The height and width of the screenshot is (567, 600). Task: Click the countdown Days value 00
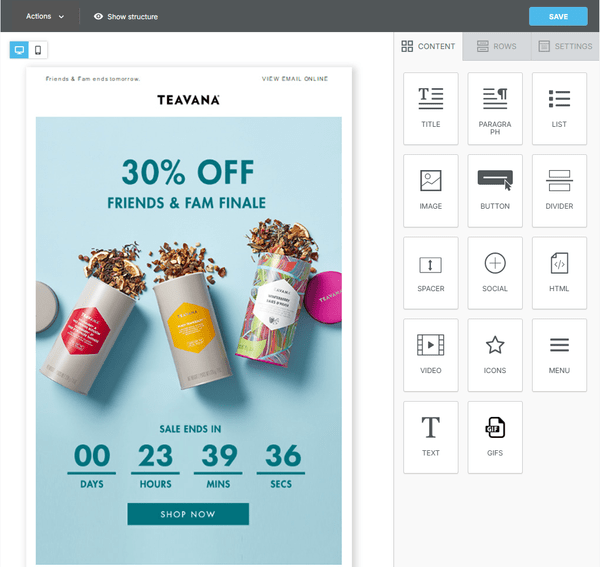point(92,455)
